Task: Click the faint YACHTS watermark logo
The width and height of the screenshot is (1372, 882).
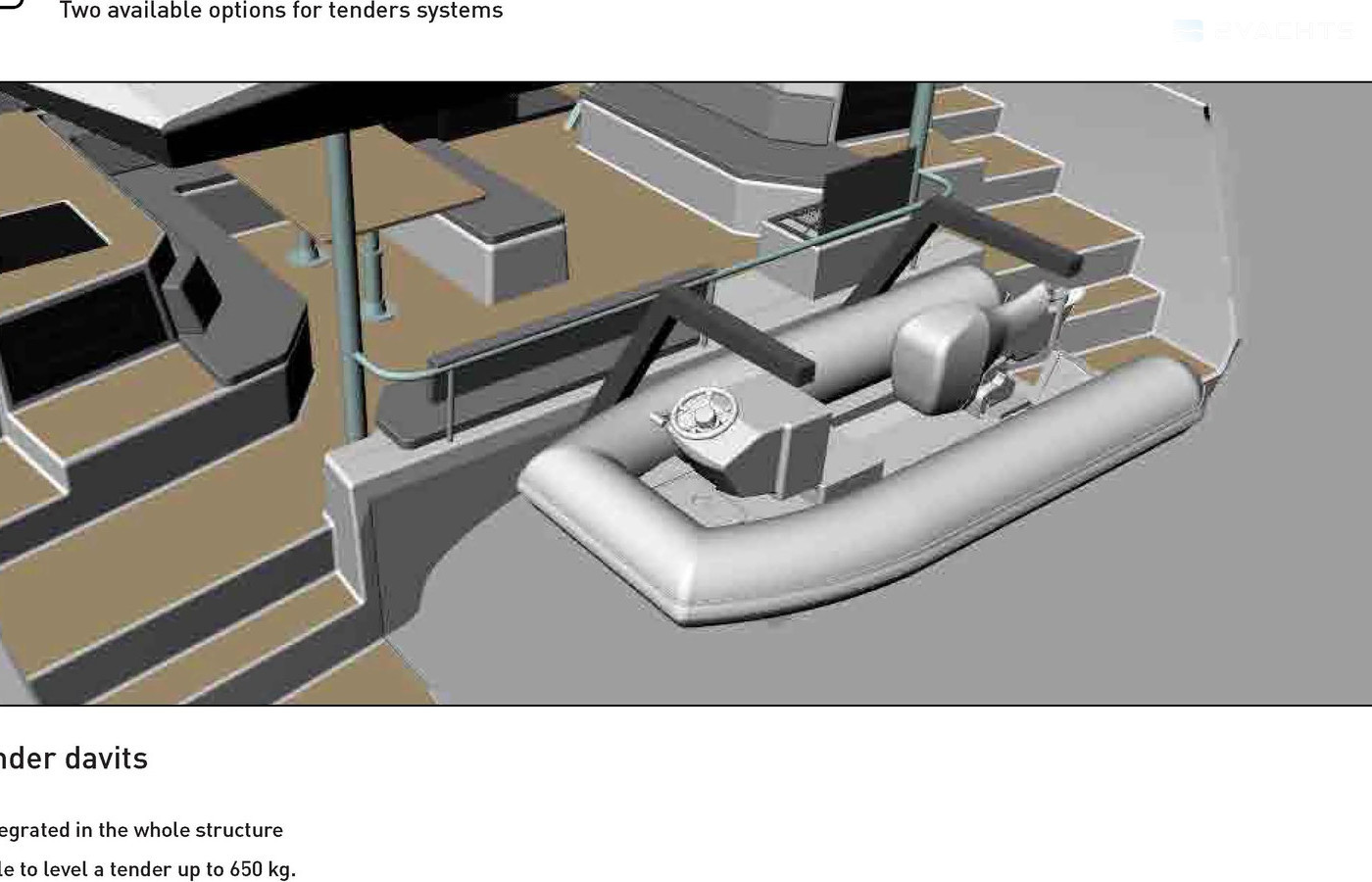Action: point(1263,31)
